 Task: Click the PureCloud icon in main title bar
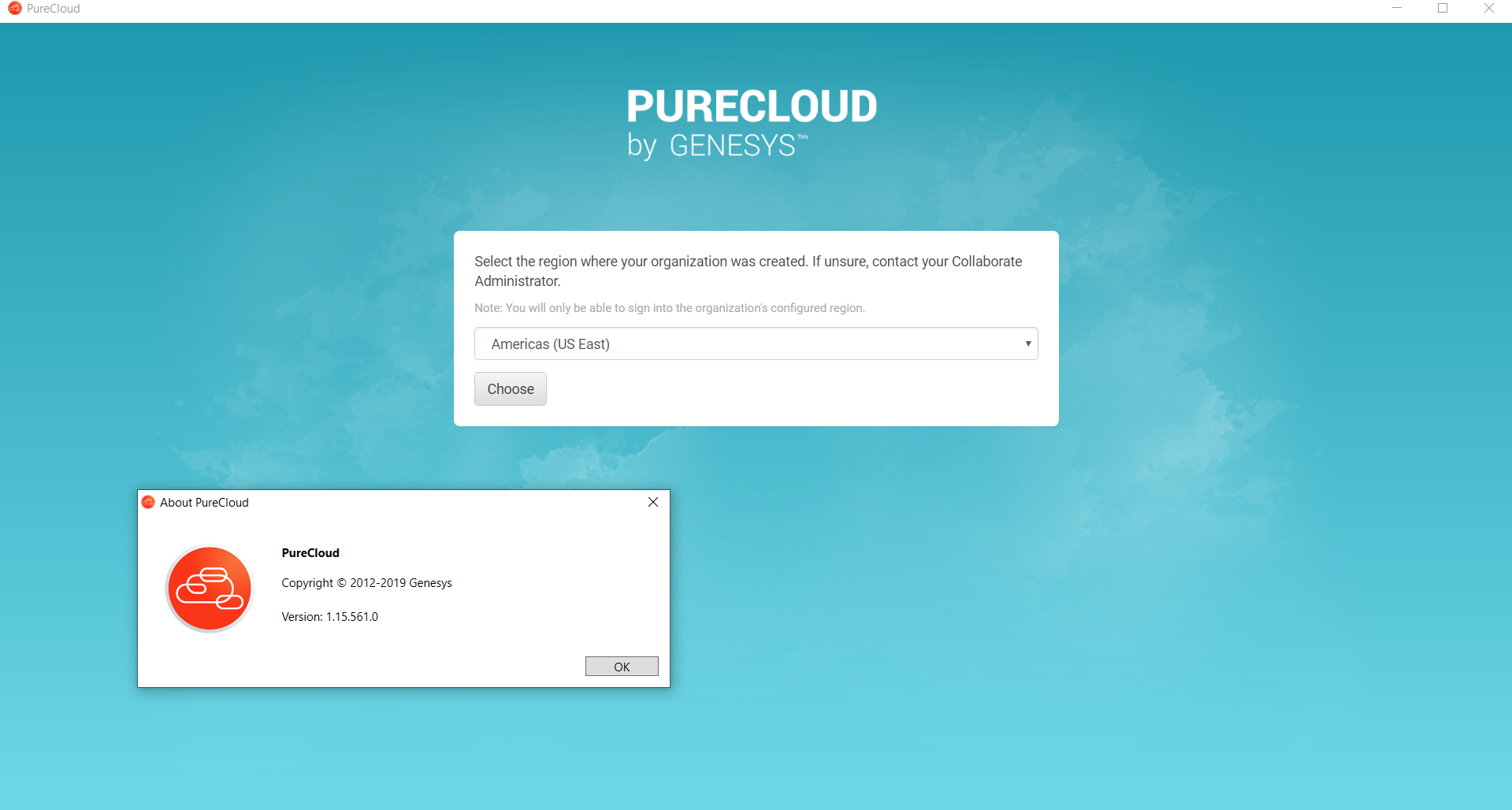14,9
